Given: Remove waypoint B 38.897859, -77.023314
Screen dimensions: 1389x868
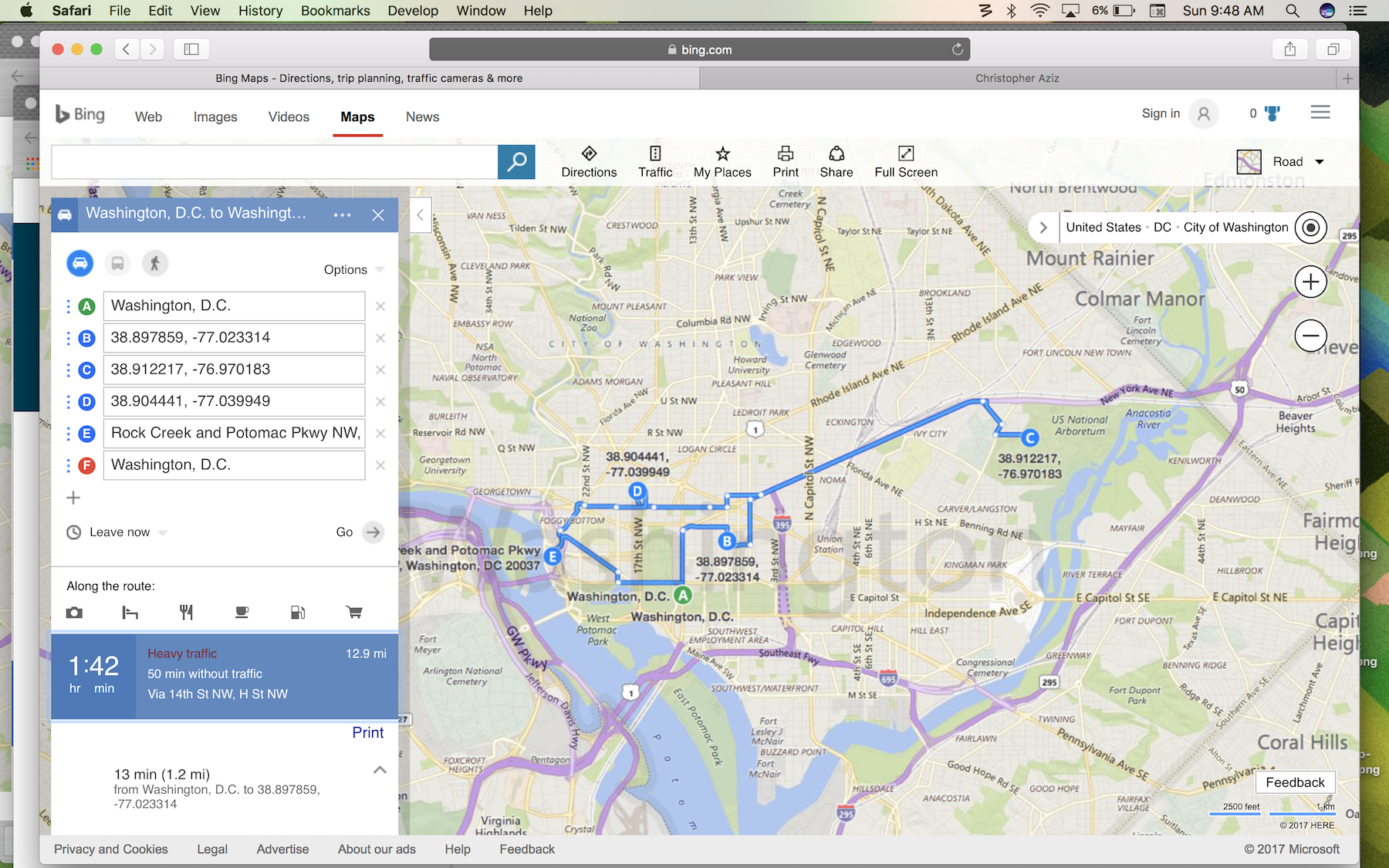Looking at the screenshot, I should pyautogui.click(x=380, y=338).
